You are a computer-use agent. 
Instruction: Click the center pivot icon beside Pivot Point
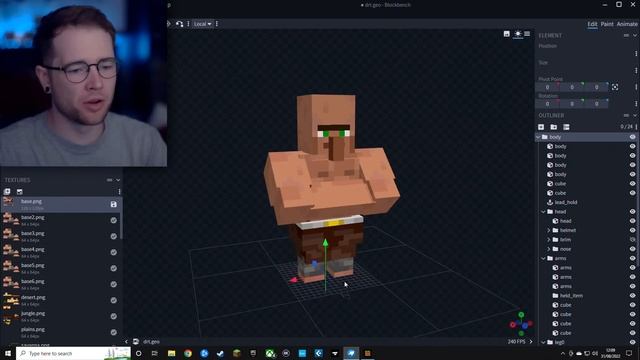(615, 87)
